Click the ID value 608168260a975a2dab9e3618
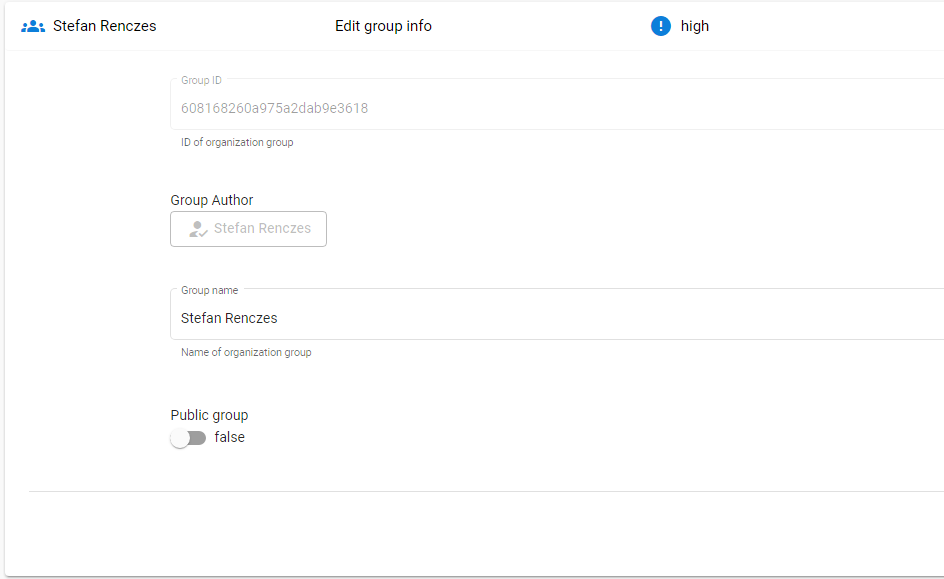Viewport: 944px width, 579px height. point(275,108)
